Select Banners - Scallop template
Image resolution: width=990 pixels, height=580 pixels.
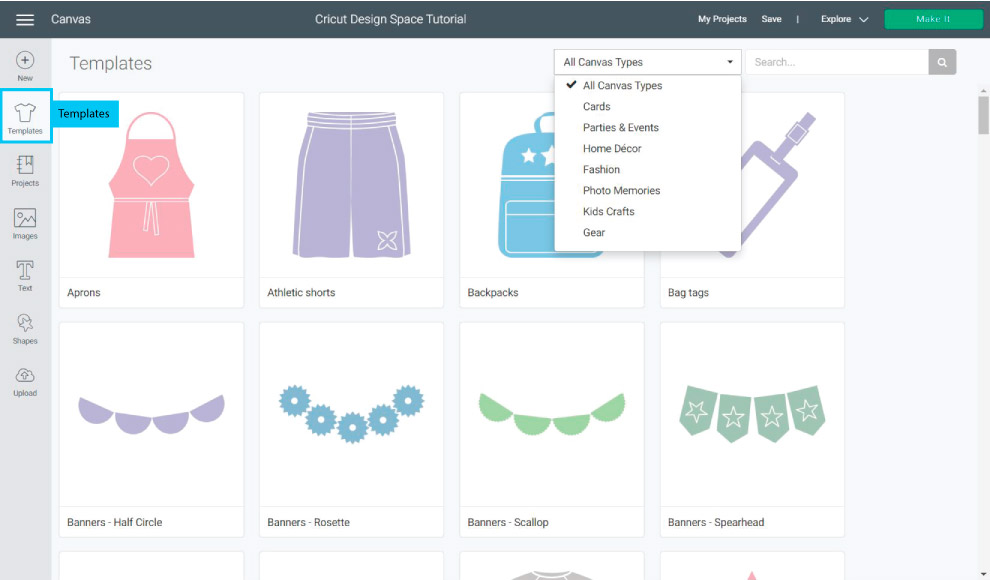551,429
